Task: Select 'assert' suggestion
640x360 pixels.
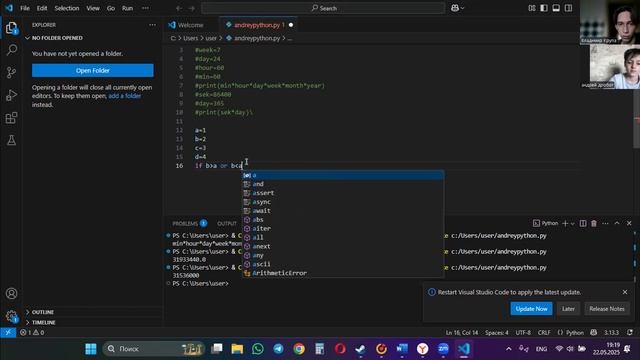Action: [343, 193]
